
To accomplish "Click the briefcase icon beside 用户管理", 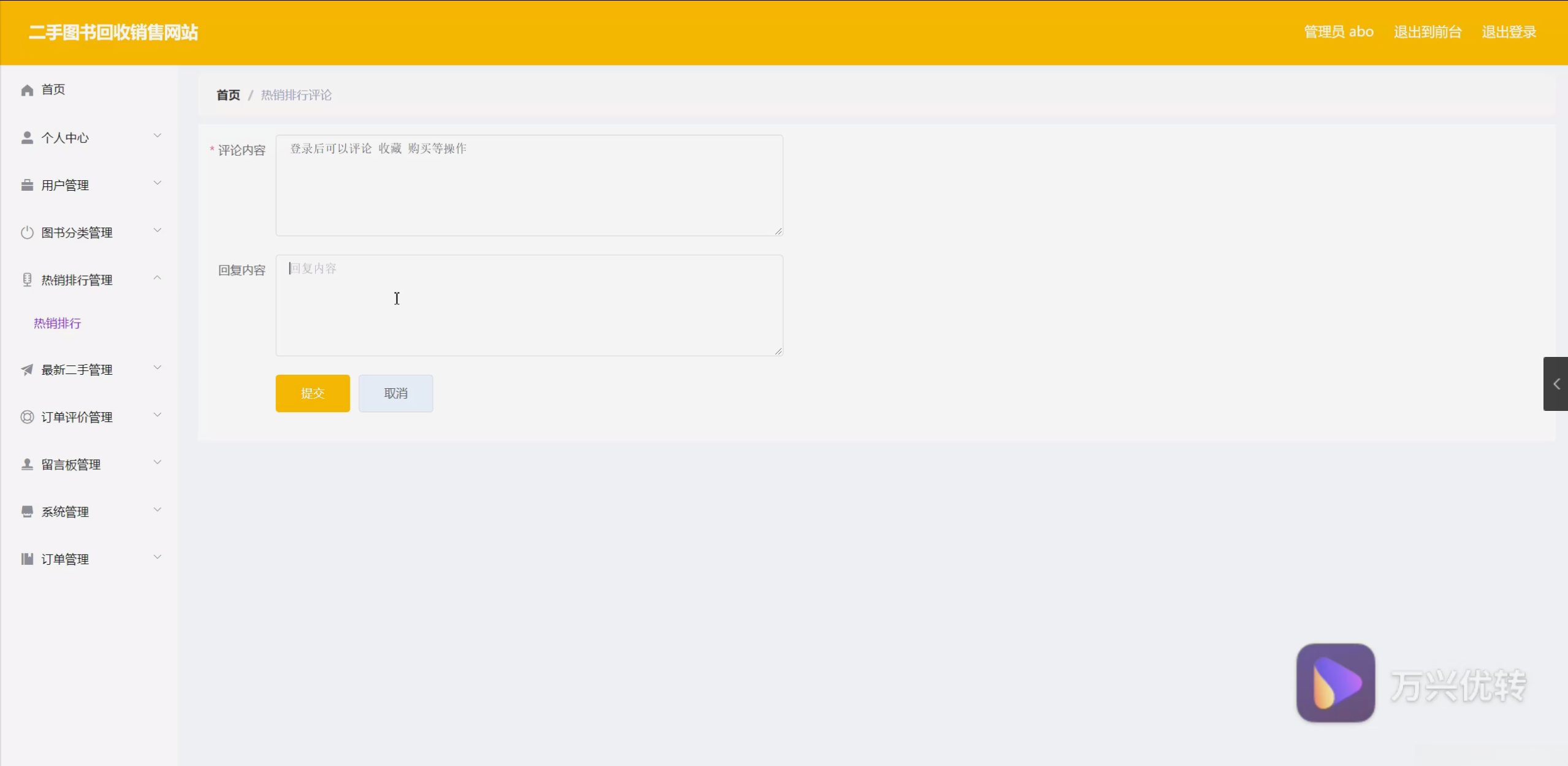I will point(27,185).
